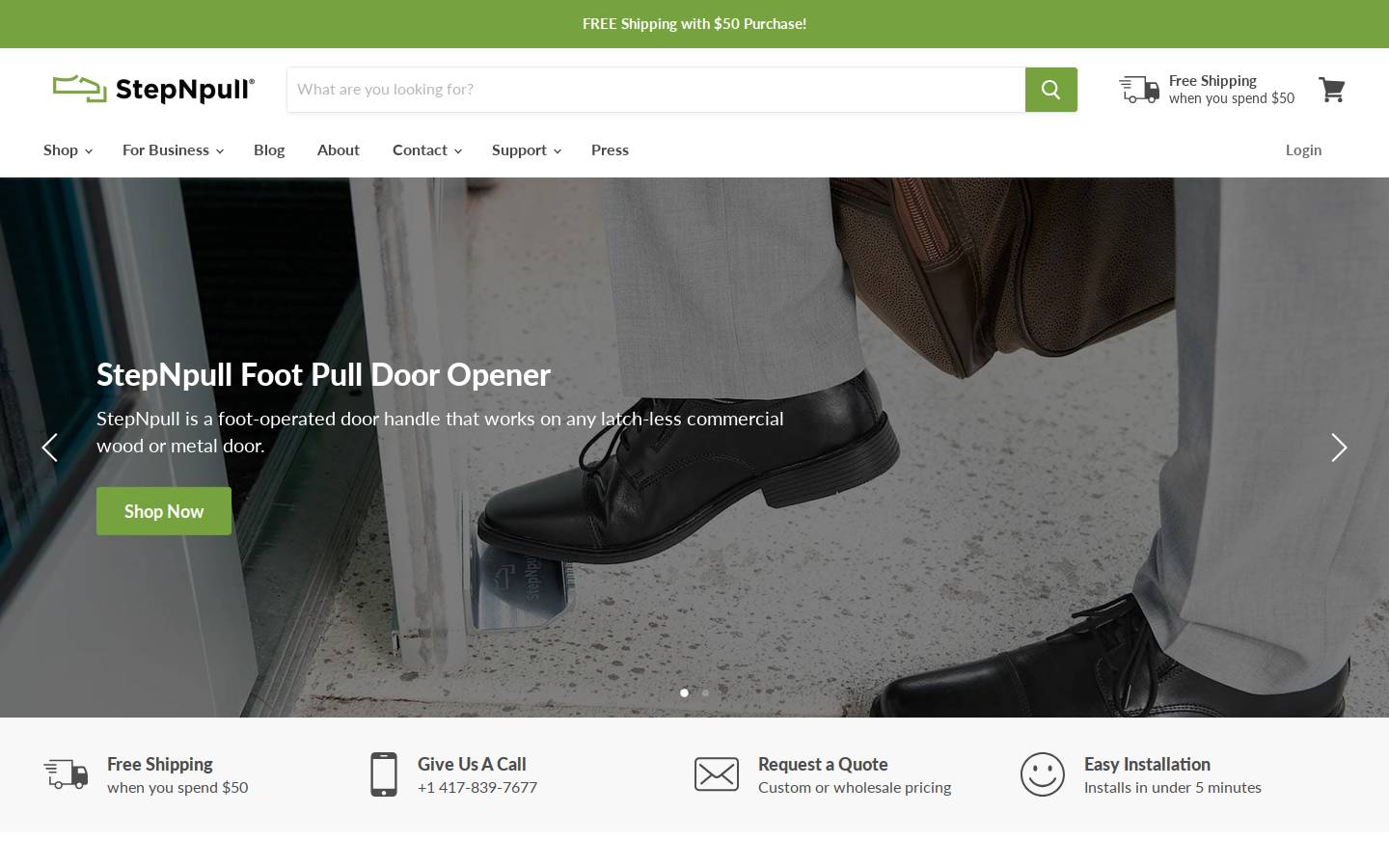This screenshot has height=868, width=1389.
Task: Open the About page
Action: (339, 149)
